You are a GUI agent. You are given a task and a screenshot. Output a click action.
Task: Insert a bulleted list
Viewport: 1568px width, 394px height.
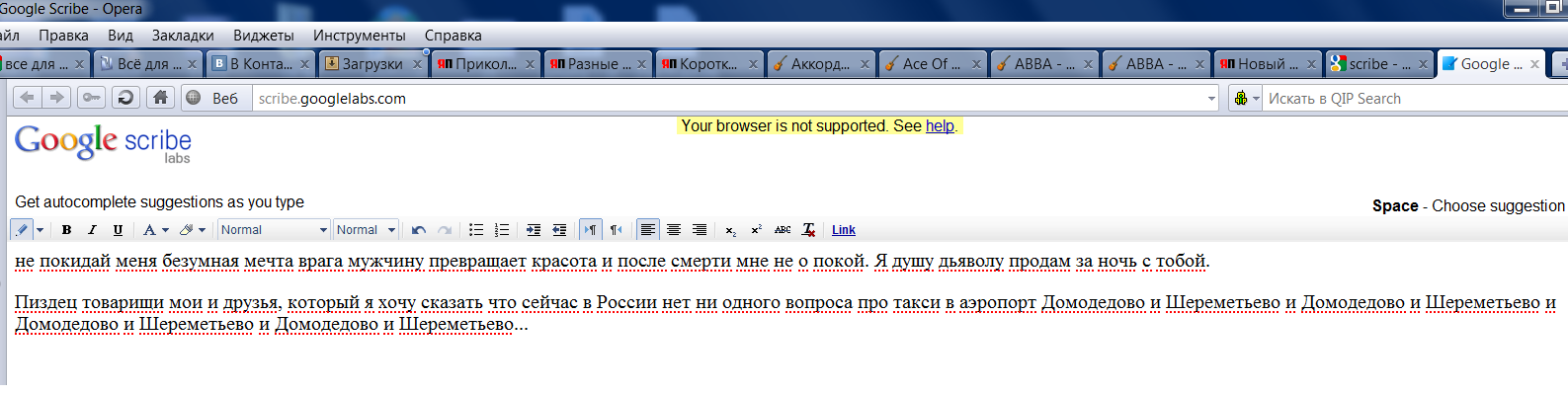point(476,229)
